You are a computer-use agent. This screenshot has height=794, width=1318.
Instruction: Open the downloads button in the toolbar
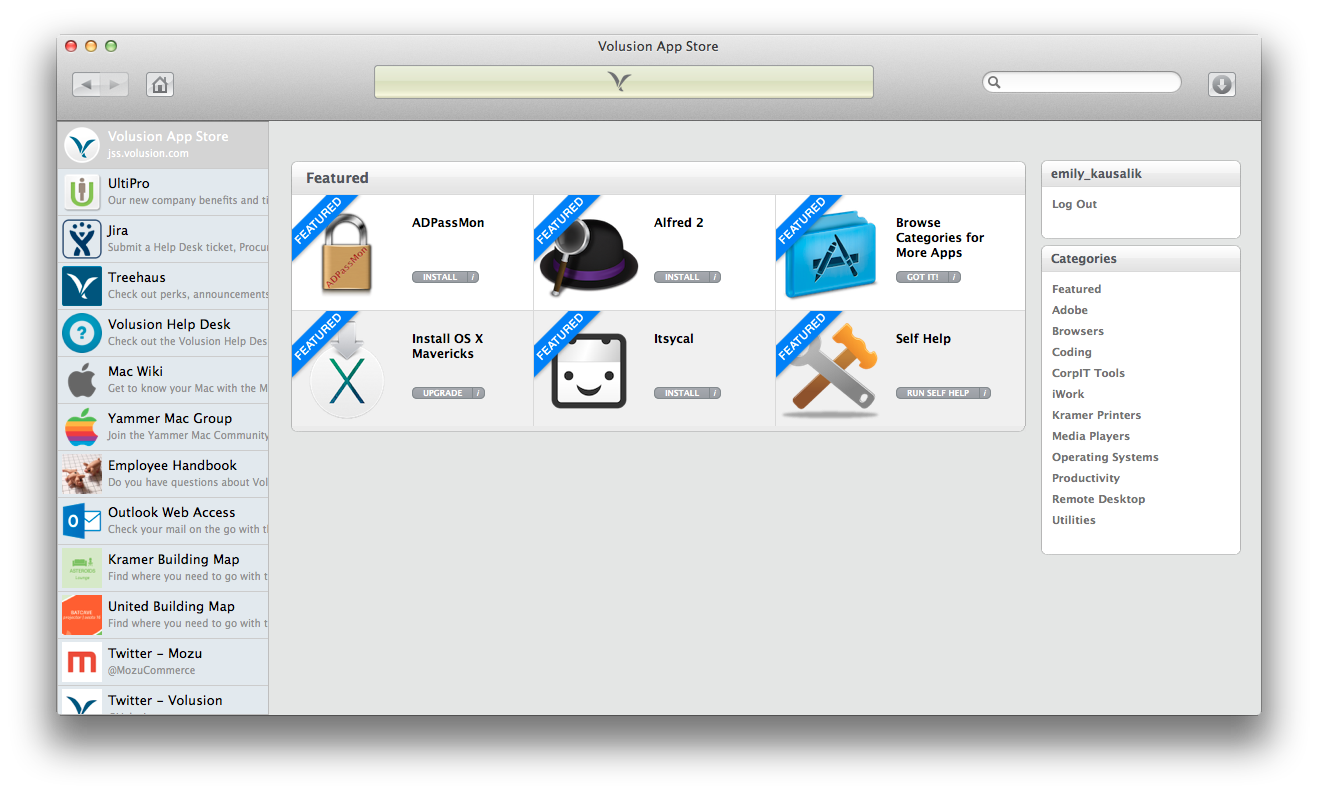coord(1221,85)
